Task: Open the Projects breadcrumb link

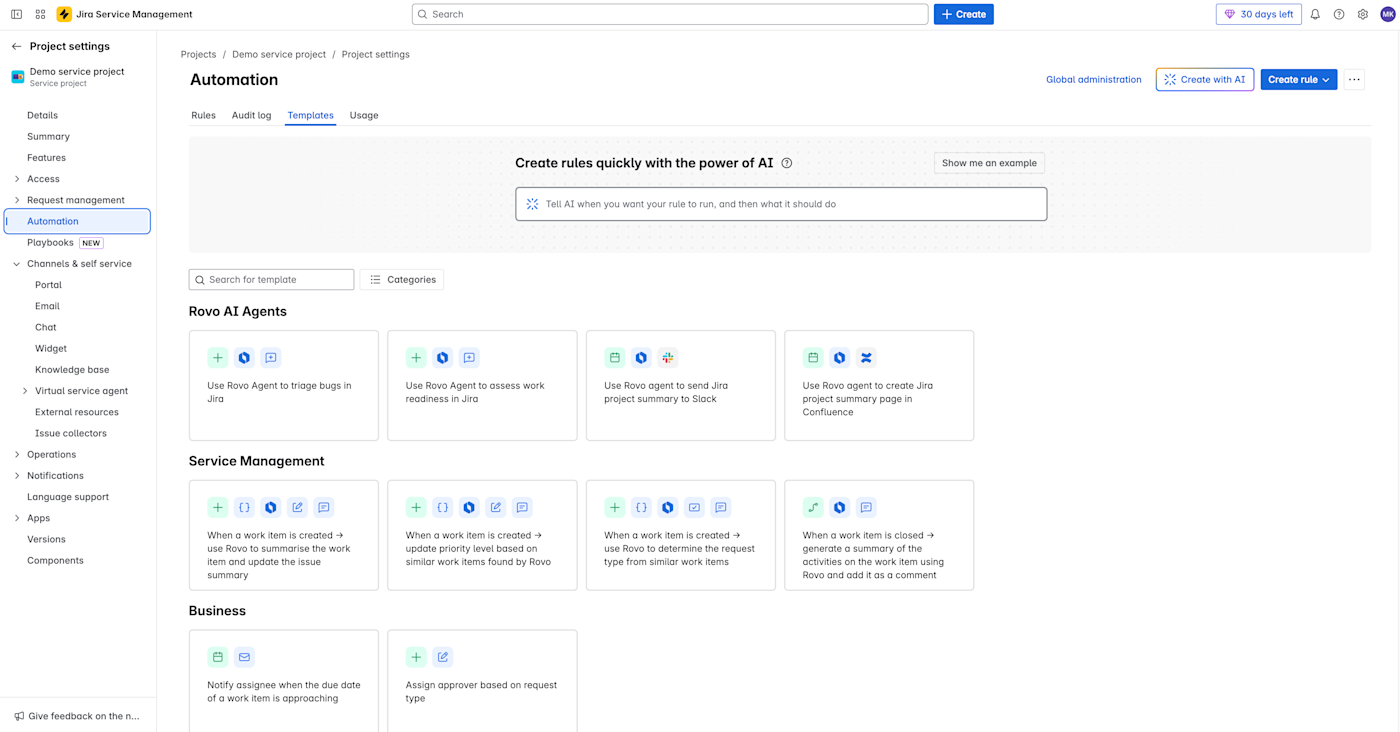Action: pyautogui.click(x=198, y=54)
